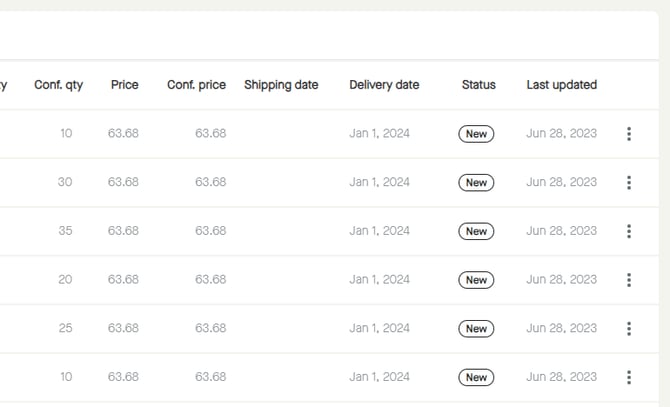The width and height of the screenshot is (670, 407).
Task: Click the Conf. price column header
Action: [196, 85]
